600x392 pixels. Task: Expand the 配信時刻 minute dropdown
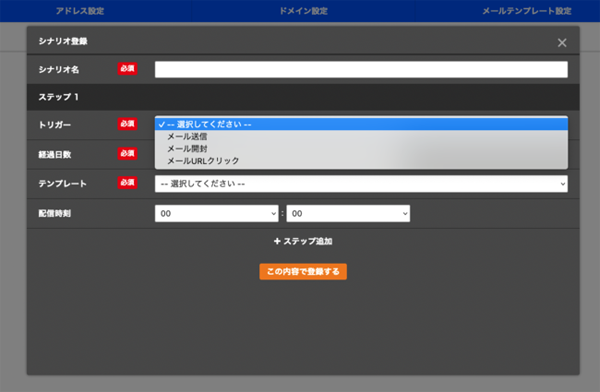[348, 214]
